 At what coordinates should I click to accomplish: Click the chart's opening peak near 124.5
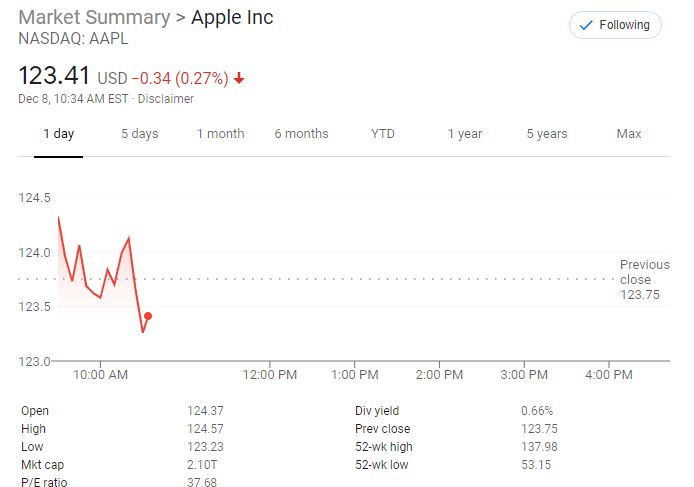[x=58, y=217]
